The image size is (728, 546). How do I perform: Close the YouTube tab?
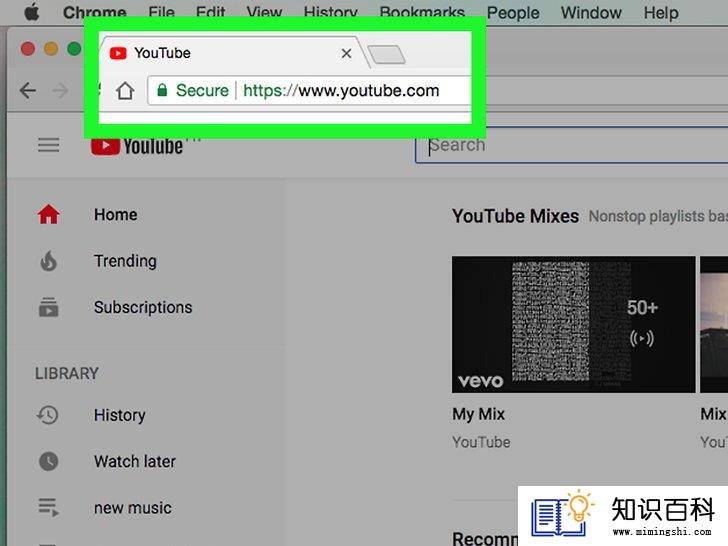click(346, 53)
